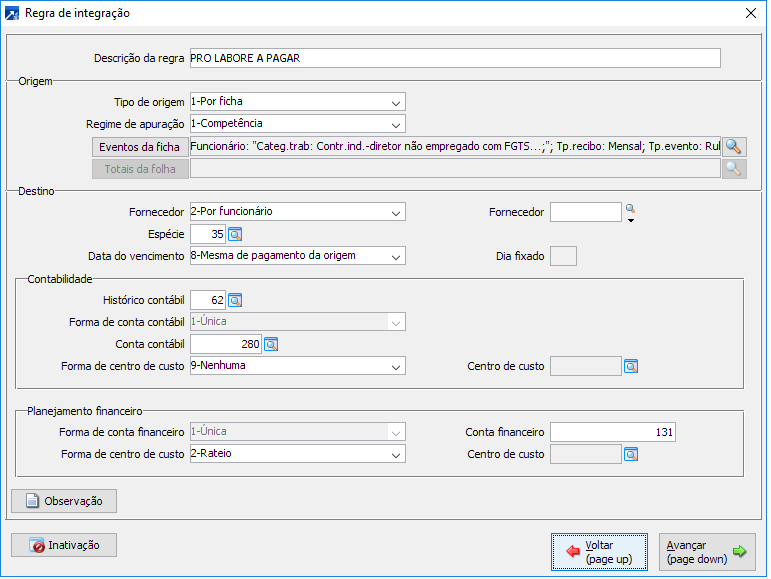Image resolution: width=771 pixels, height=579 pixels.
Task: Open Centro de custo lookup in Contabilidade
Action: click(631, 366)
